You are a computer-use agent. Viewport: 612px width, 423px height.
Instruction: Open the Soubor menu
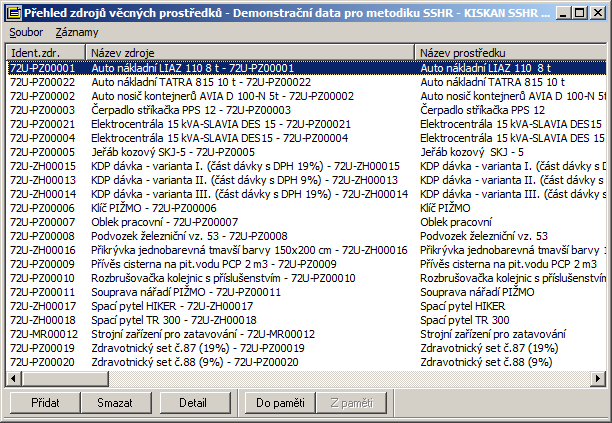(x=26, y=32)
